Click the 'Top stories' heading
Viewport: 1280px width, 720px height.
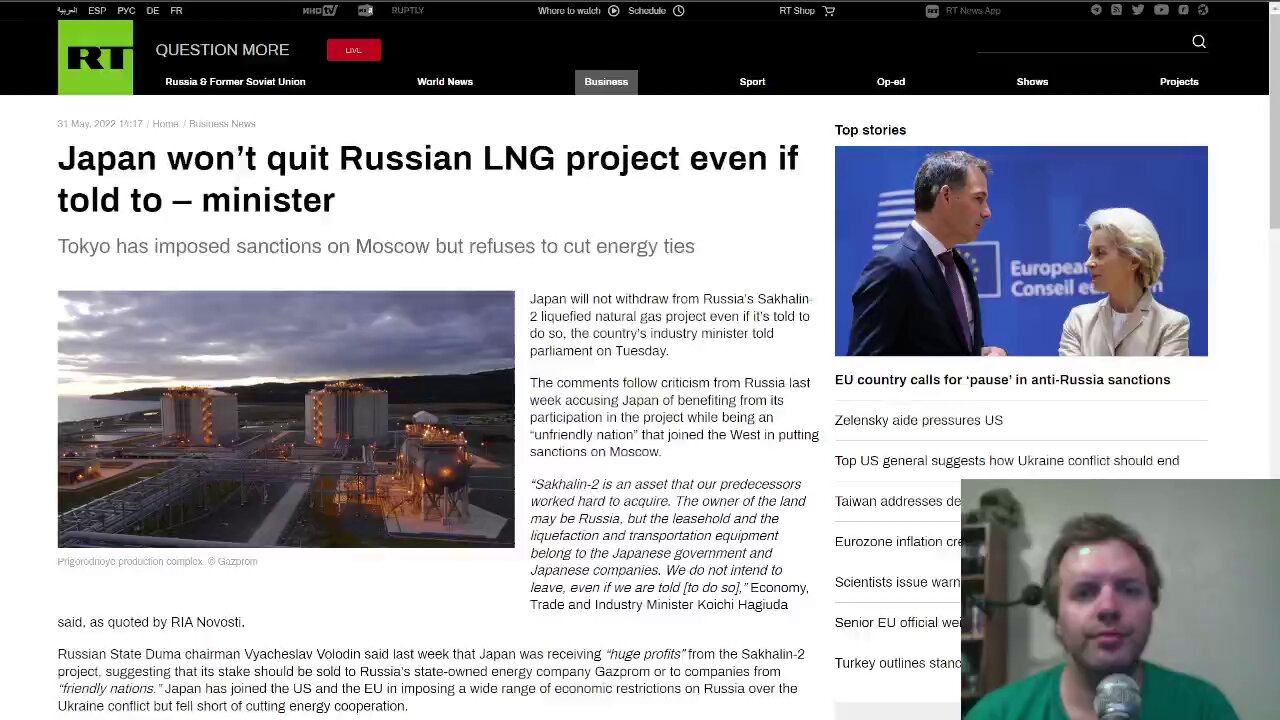tap(870, 130)
